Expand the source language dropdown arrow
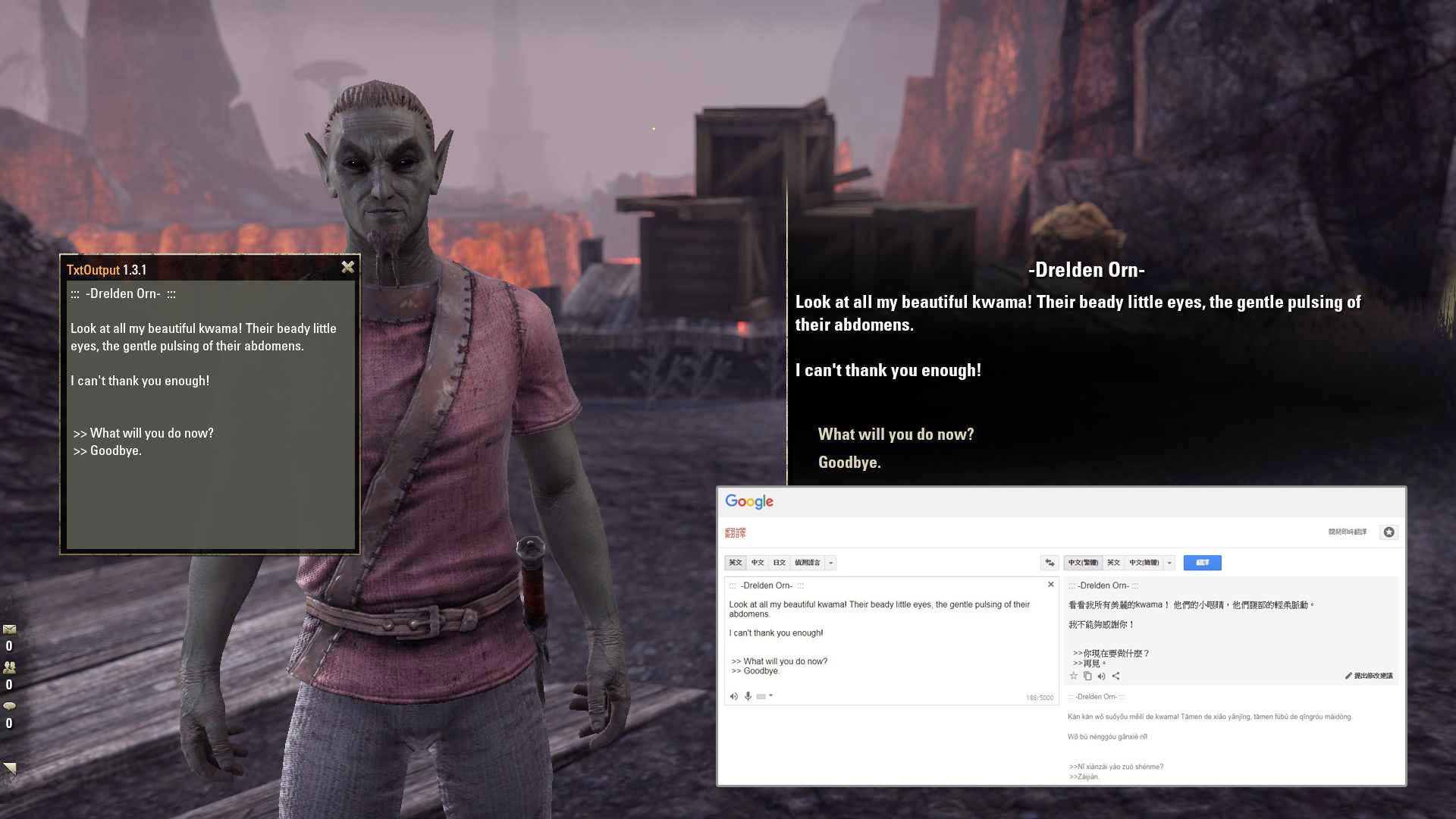 click(x=830, y=563)
